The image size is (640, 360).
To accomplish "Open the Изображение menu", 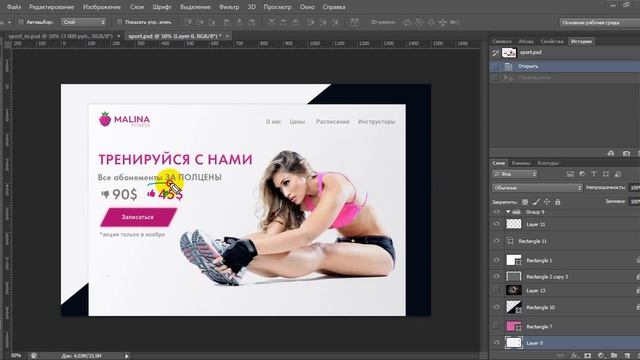I will [x=102, y=7].
